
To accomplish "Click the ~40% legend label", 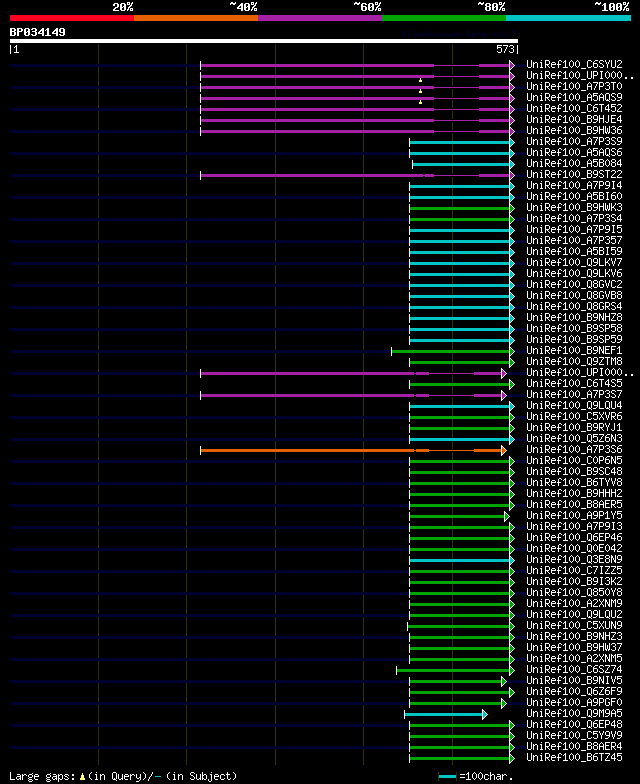I will click(244, 7).
